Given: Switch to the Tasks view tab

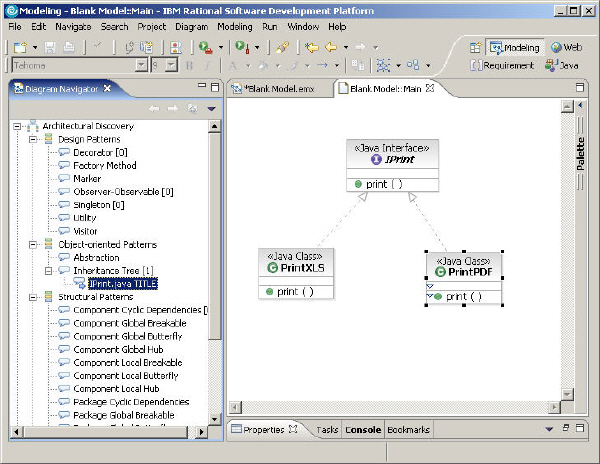Looking at the screenshot, I should tap(327, 430).
